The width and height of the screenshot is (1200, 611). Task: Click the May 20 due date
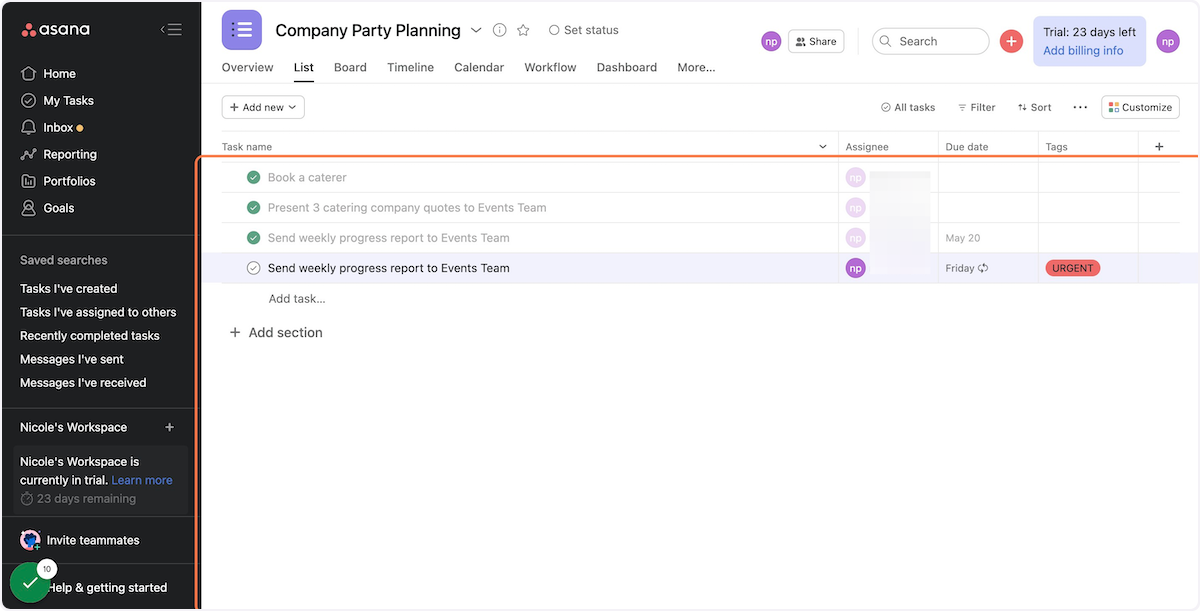coord(963,238)
